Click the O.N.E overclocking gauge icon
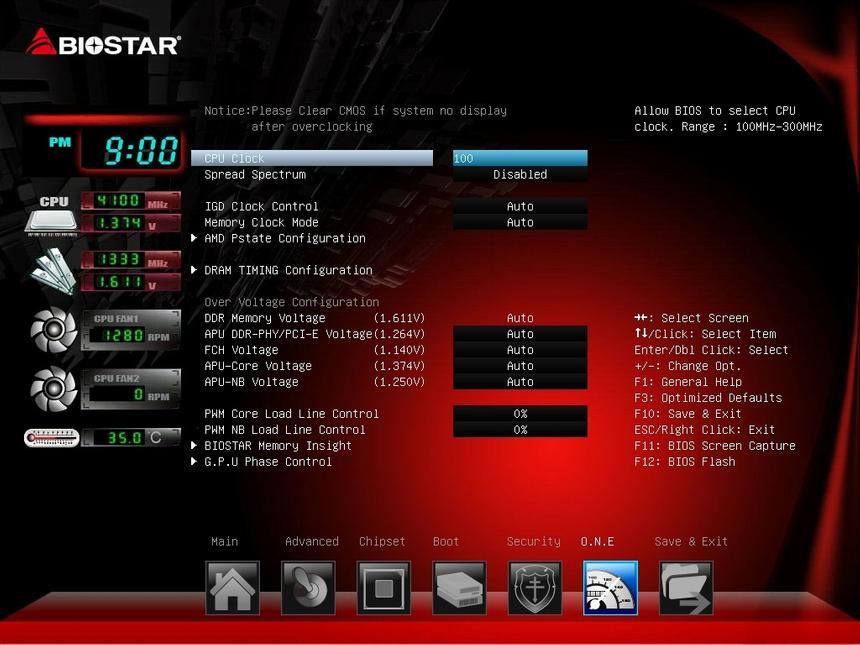Screen dimensions: 860x645 [610, 588]
